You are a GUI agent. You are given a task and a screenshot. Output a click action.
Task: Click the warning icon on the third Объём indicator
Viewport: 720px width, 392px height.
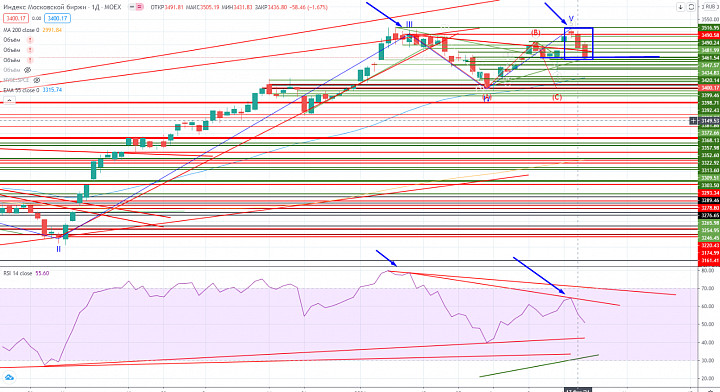tap(30, 60)
